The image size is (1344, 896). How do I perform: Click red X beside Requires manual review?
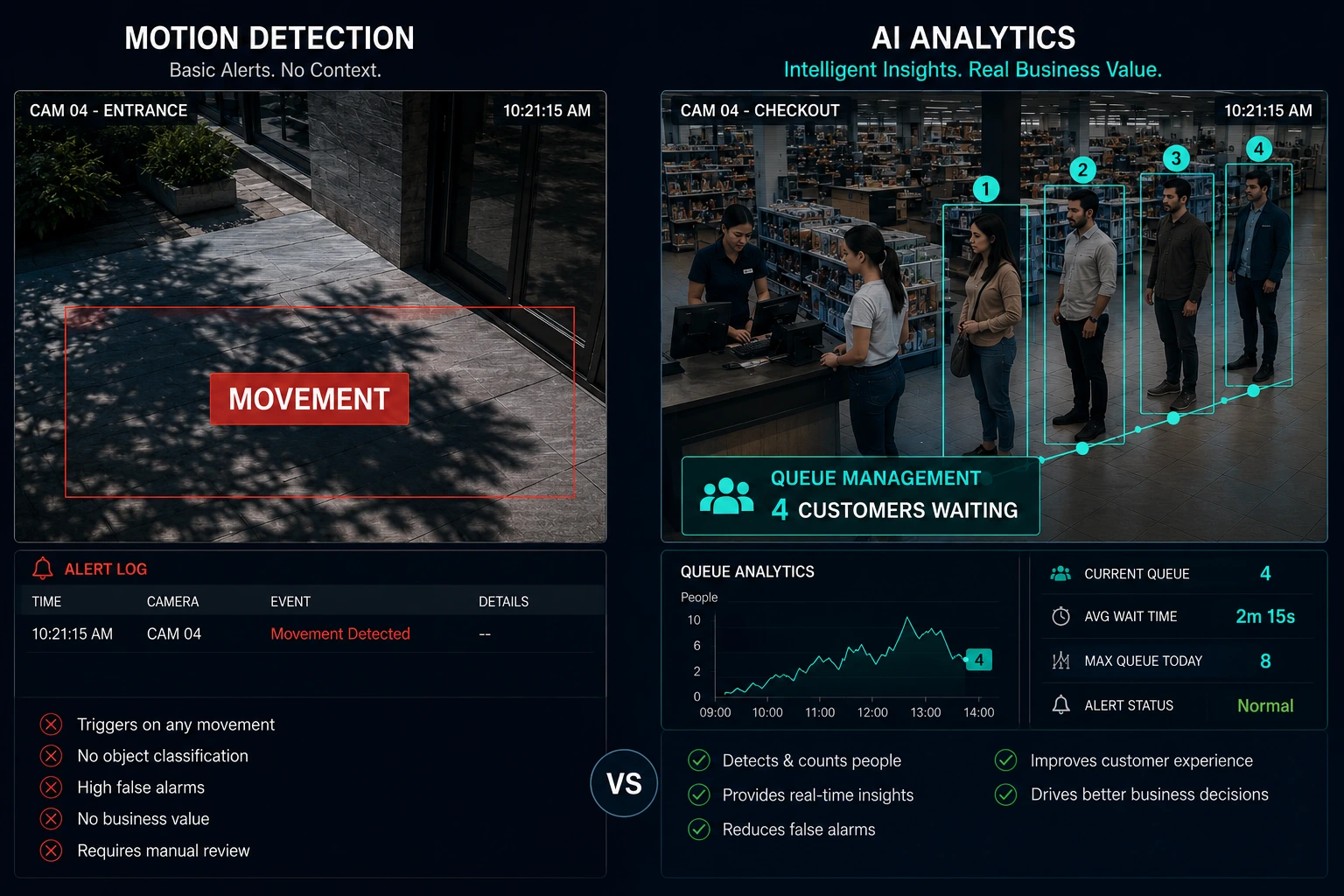coord(52,850)
